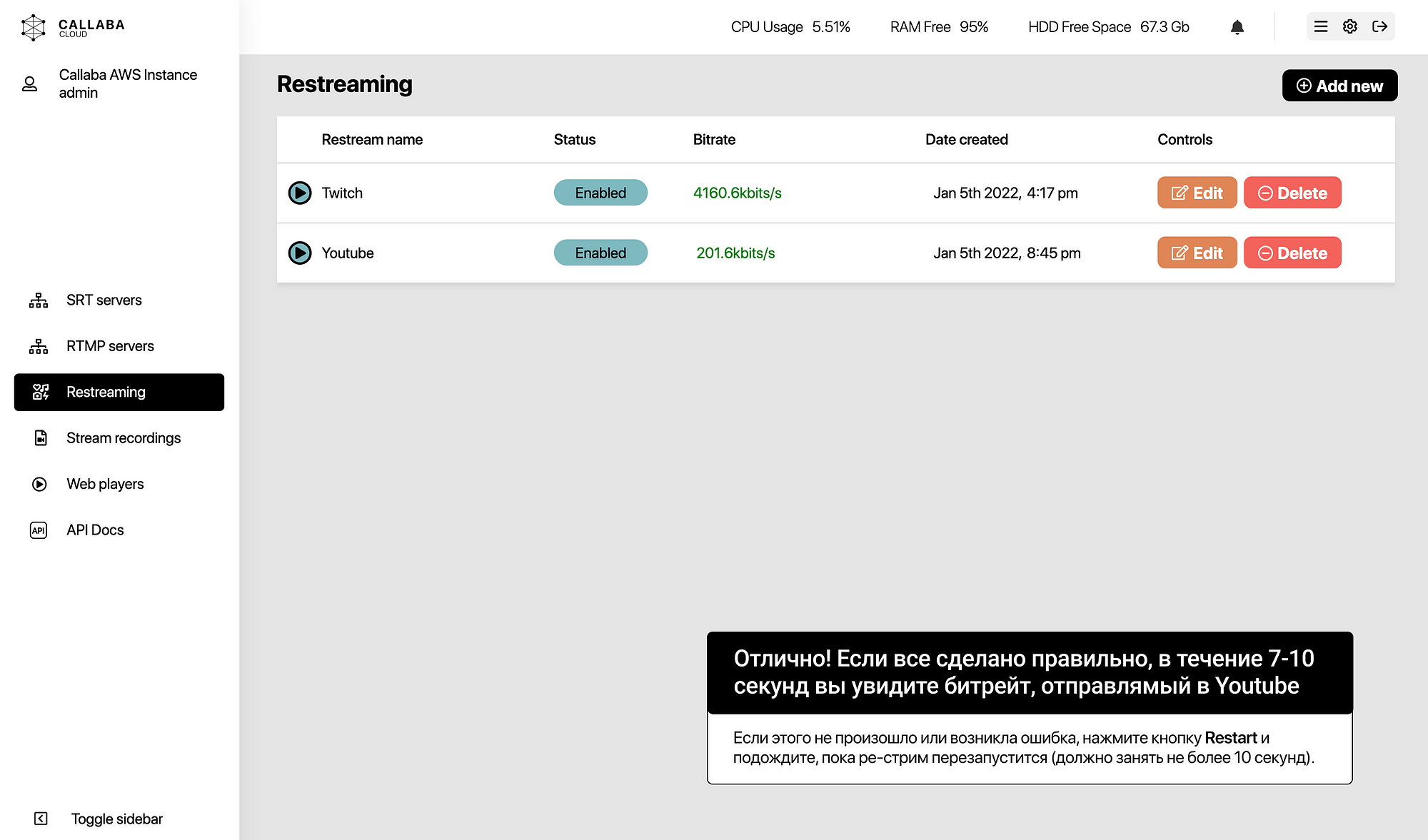Click Toggle sidebar label
1428x840 pixels.
click(117, 819)
